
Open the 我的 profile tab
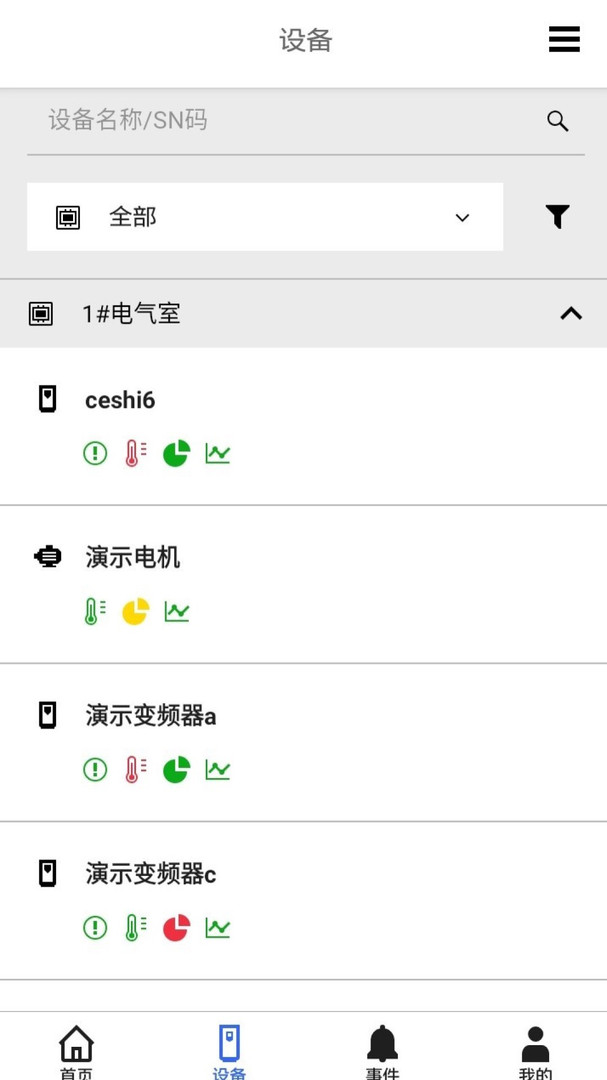click(535, 1050)
